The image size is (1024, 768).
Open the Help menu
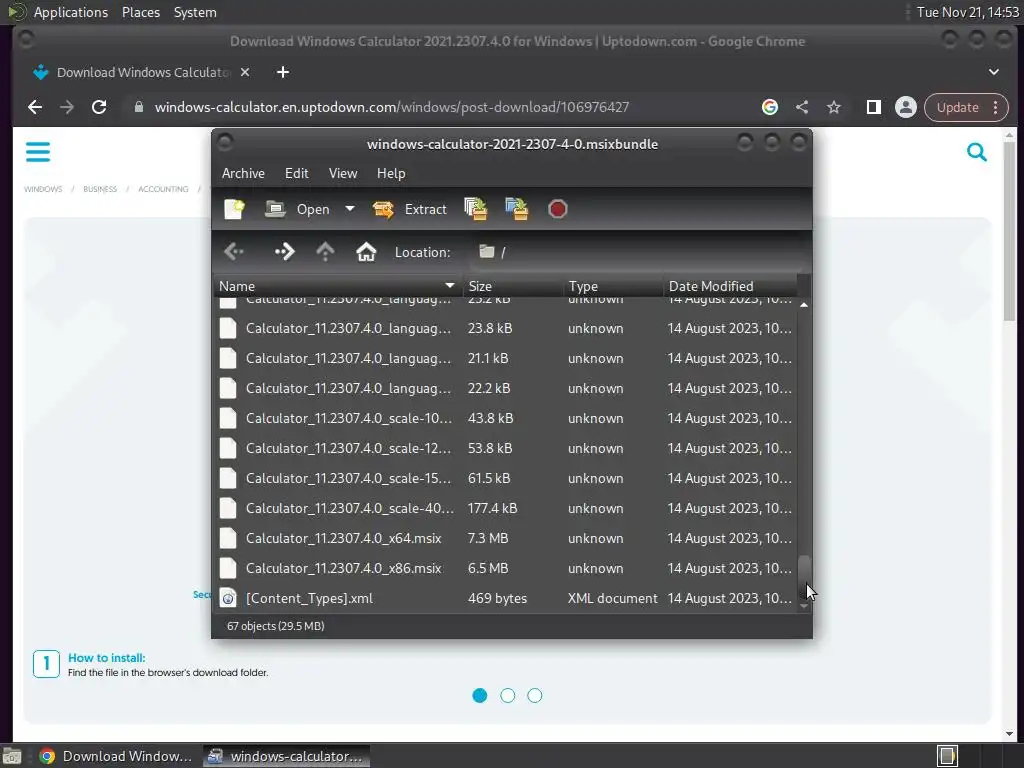[x=391, y=173]
